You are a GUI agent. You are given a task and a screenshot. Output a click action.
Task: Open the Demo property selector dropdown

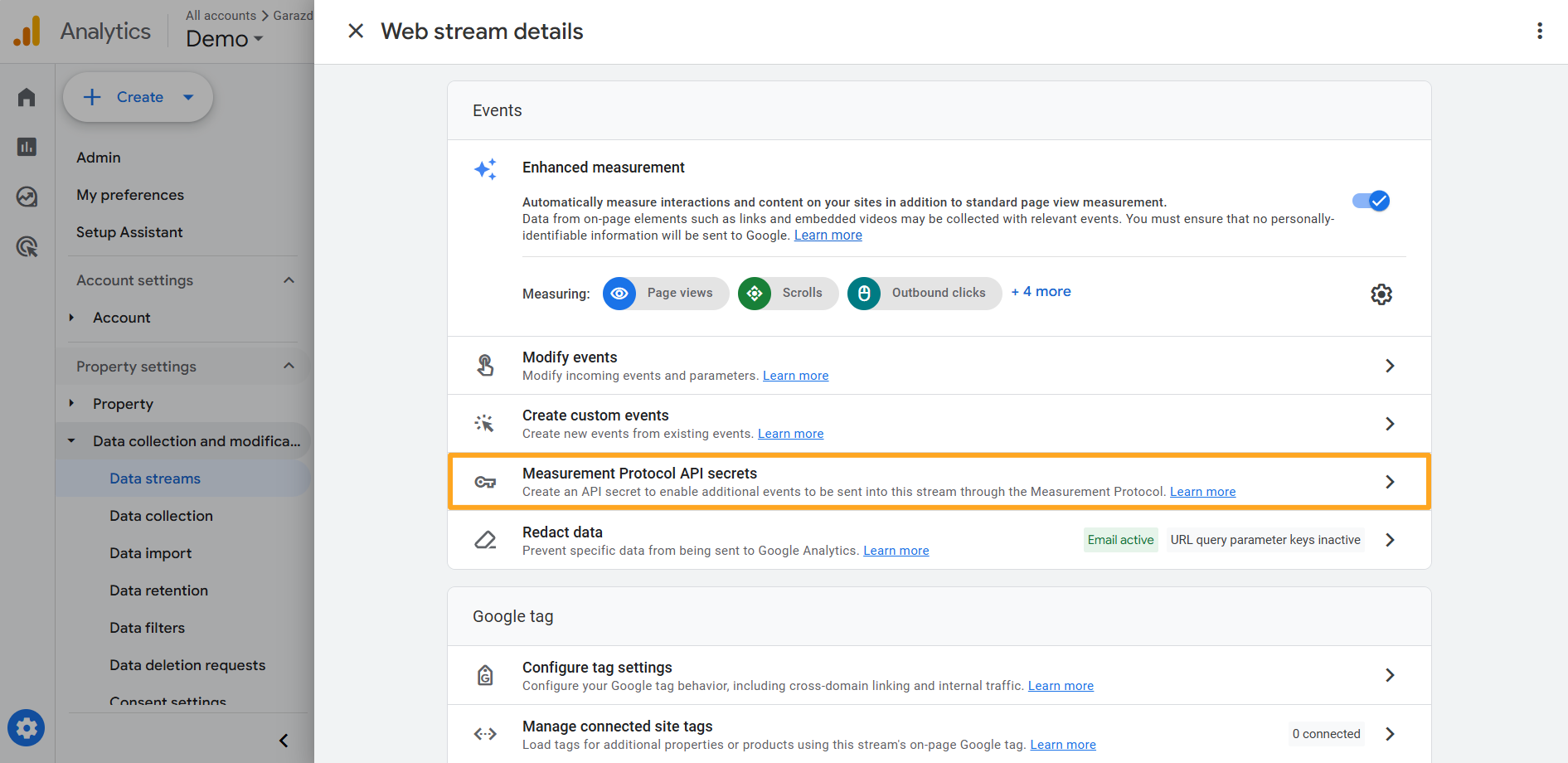pos(223,38)
